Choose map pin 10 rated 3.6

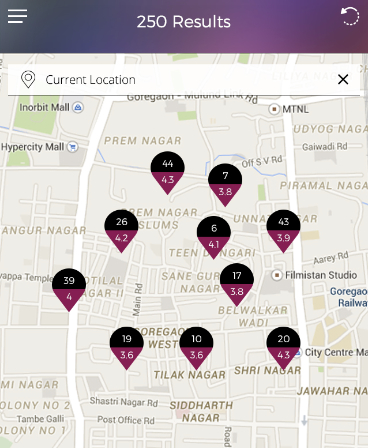pyautogui.click(x=196, y=348)
